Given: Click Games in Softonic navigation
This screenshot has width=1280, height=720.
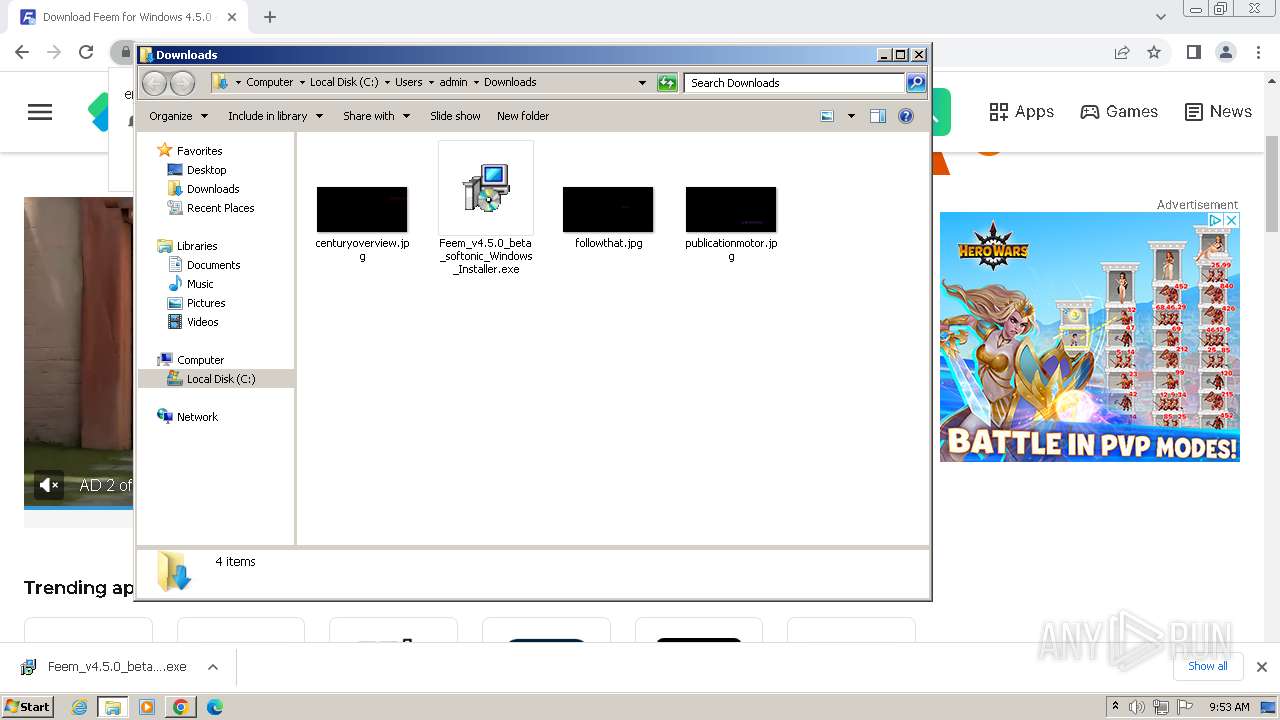Looking at the screenshot, I should (1119, 112).
